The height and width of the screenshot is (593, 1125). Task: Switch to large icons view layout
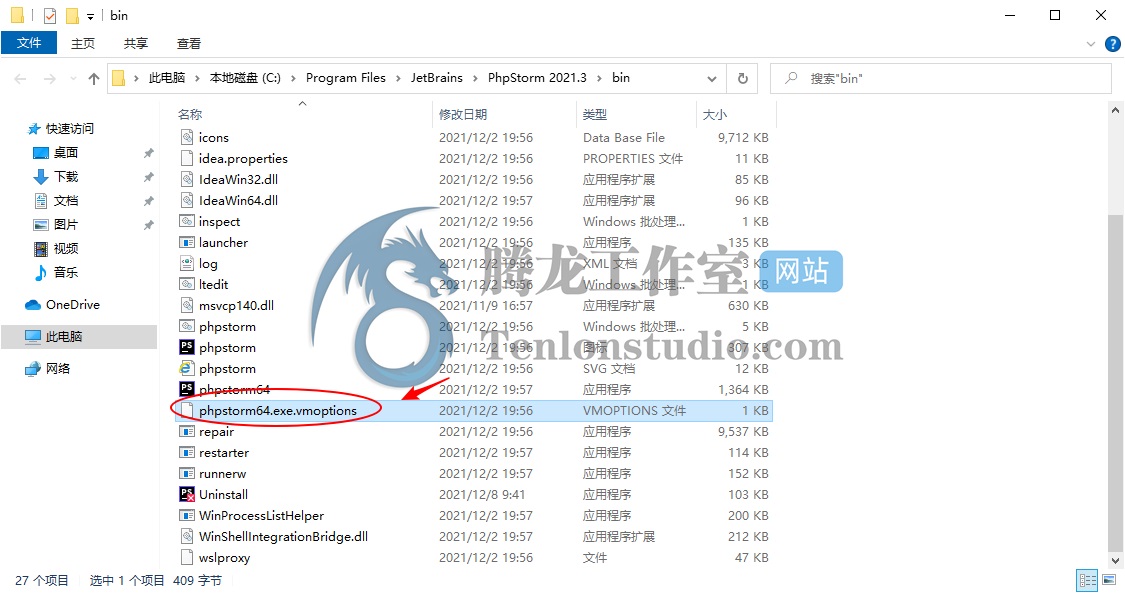[1109, 580]
